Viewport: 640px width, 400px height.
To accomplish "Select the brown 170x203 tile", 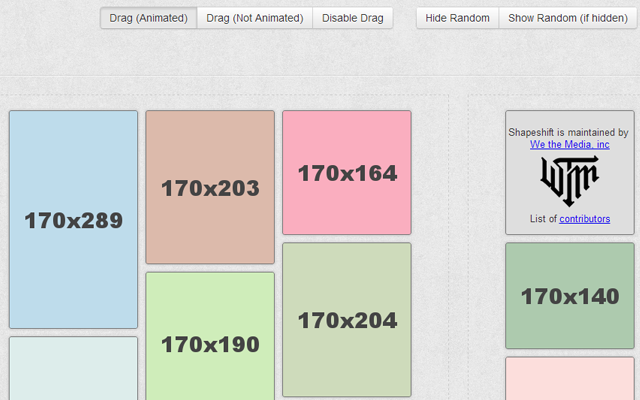I will coord(210,230).
